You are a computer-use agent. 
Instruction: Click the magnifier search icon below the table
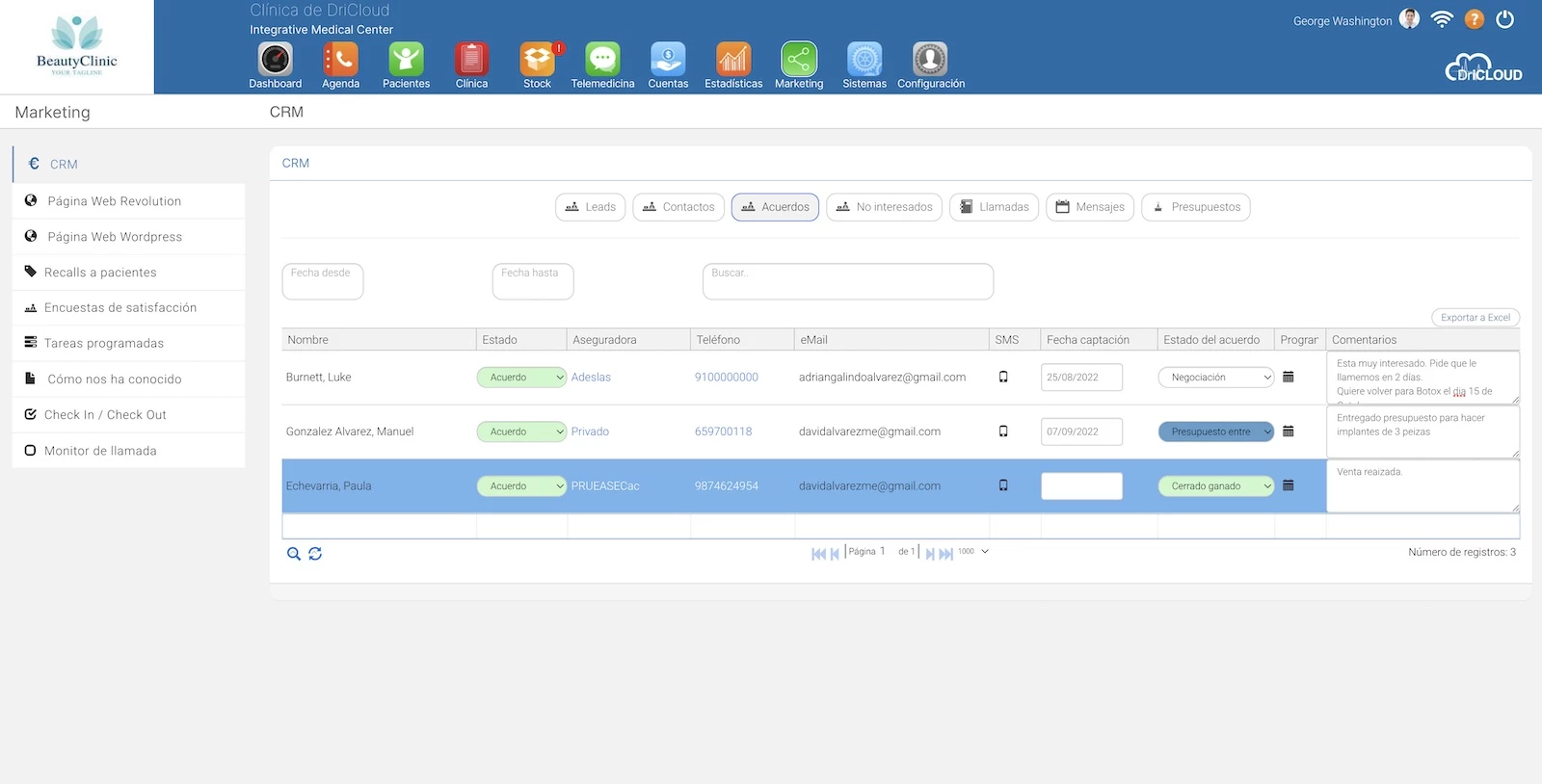tap(294, 554)
